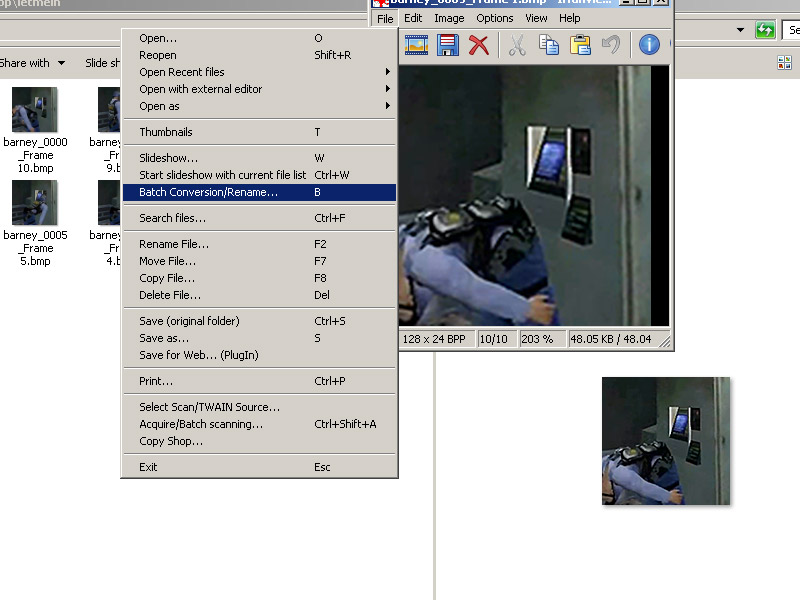This screenshot has width=800, height=600.
Task: Select Search files... menu entry
Action: [259, 218]
